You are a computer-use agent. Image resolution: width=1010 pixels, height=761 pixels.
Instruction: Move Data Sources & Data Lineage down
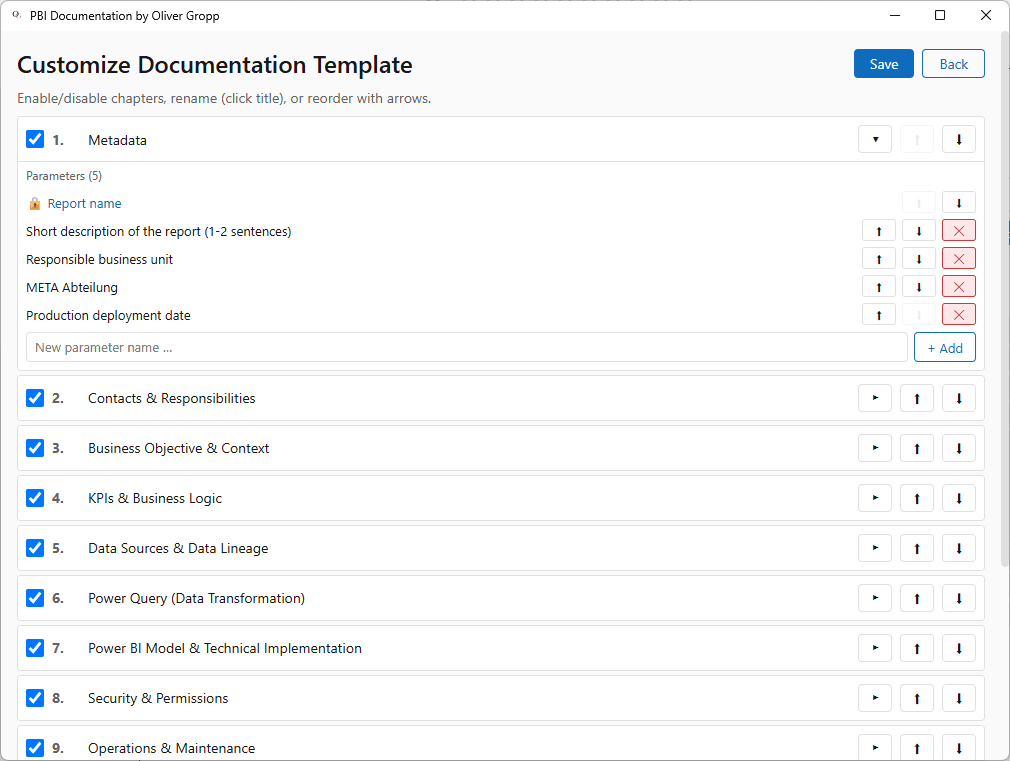point(958,548)
